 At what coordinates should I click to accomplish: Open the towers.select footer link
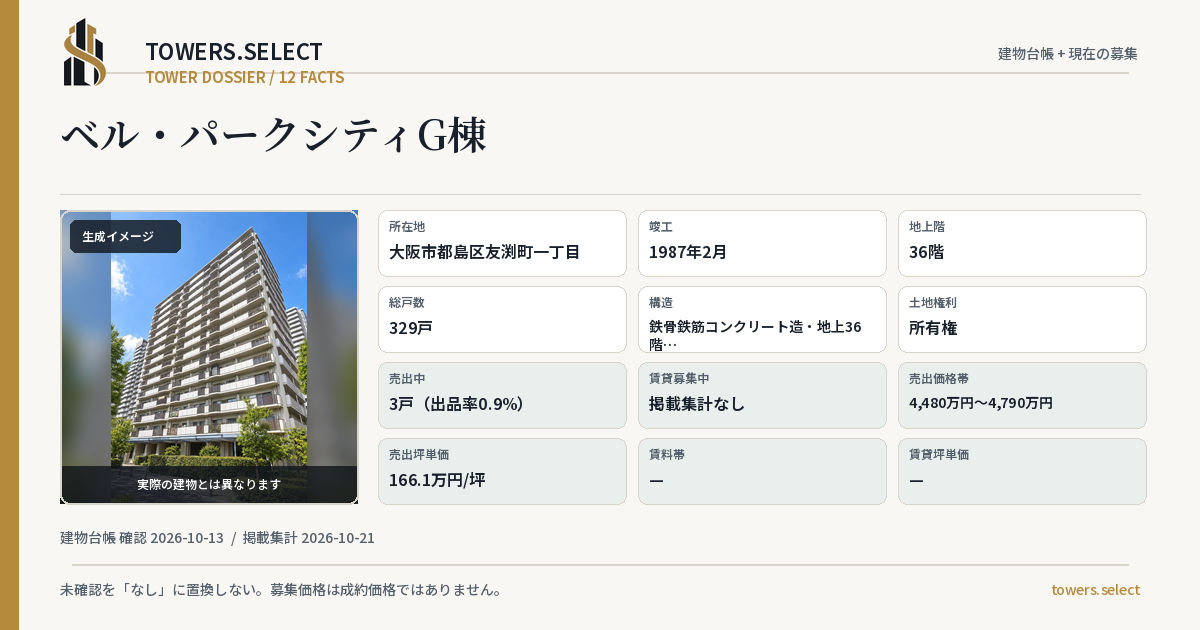pyautogui.click(x=1095, y=590)
